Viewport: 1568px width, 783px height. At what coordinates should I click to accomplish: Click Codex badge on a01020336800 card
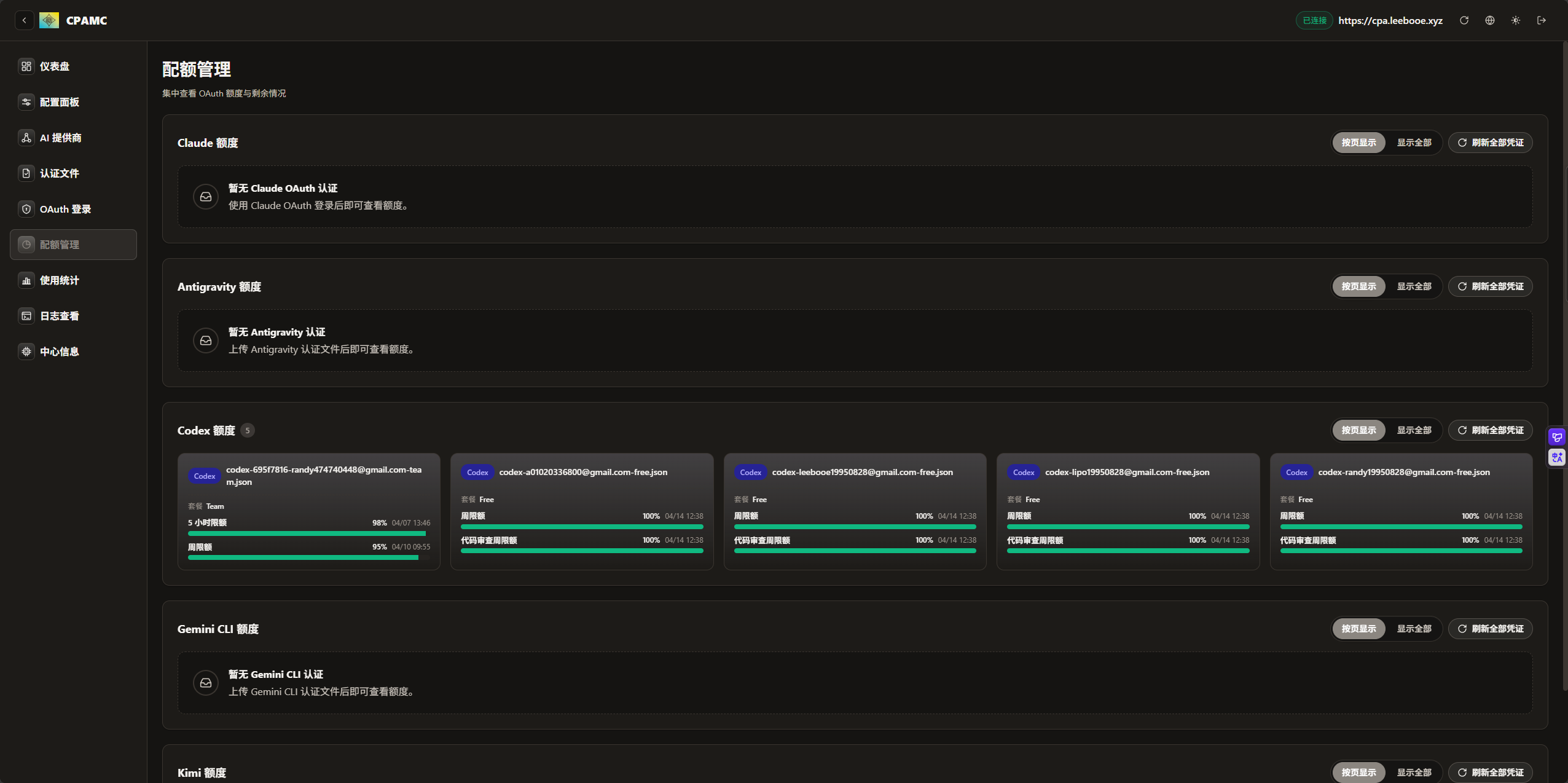pos(477,473)
